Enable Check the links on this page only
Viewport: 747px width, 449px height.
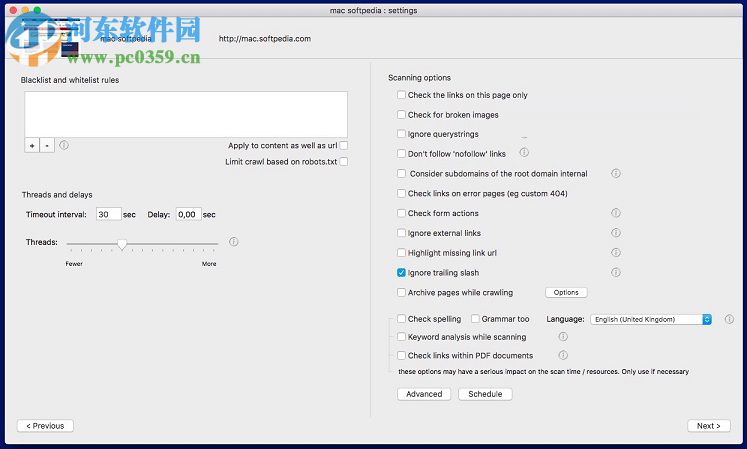(401, 95)
